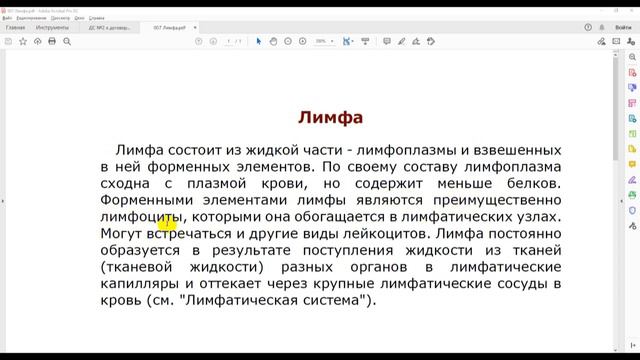Open the Справка menu
The width and height of the screenshot is (640, 360).
pos(97,18)
